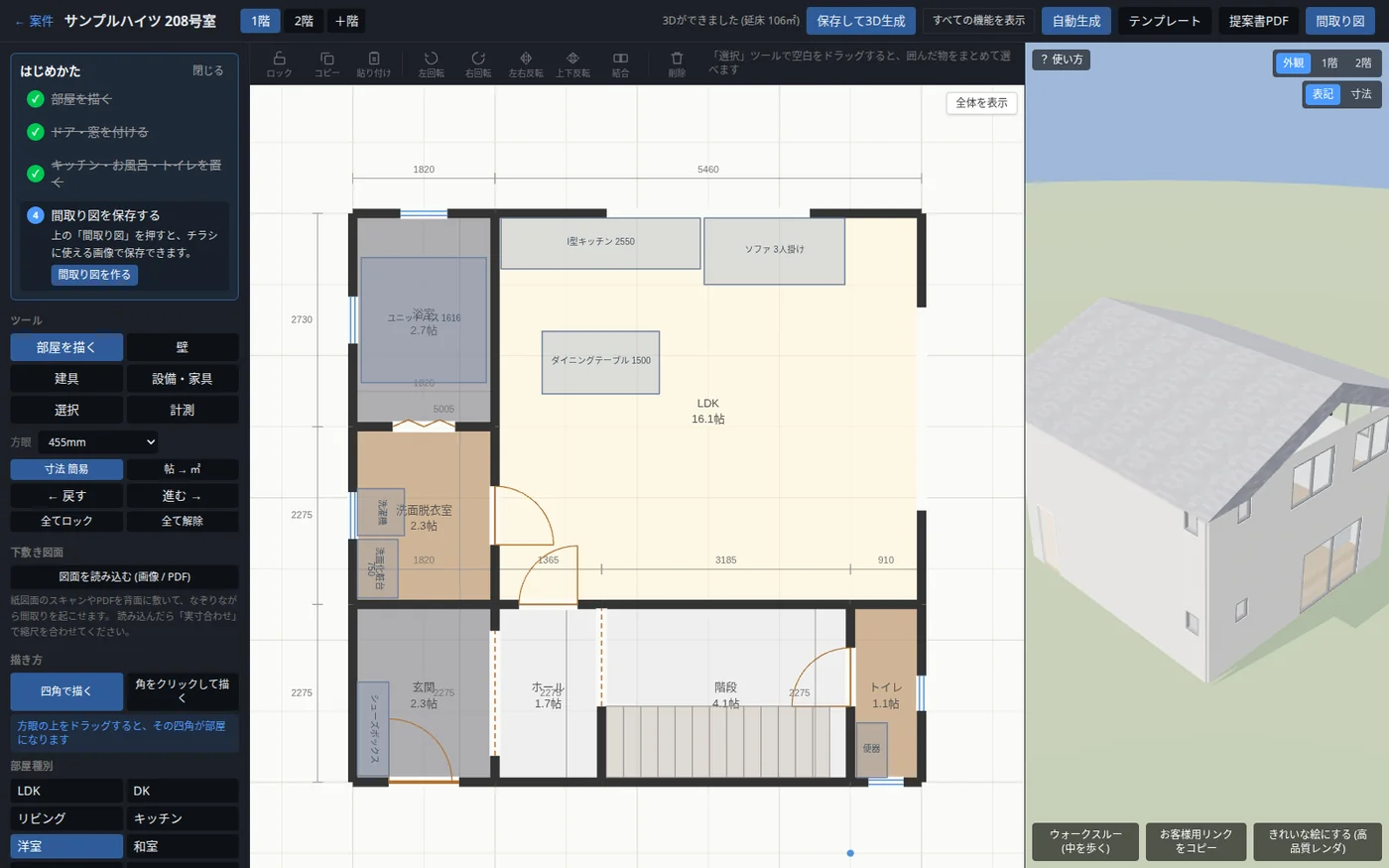The height and width of the screenshot is (868, 1389).
Task: Flip horizontally with the 左右反転 icon
Action: click(x=526, y=63)
